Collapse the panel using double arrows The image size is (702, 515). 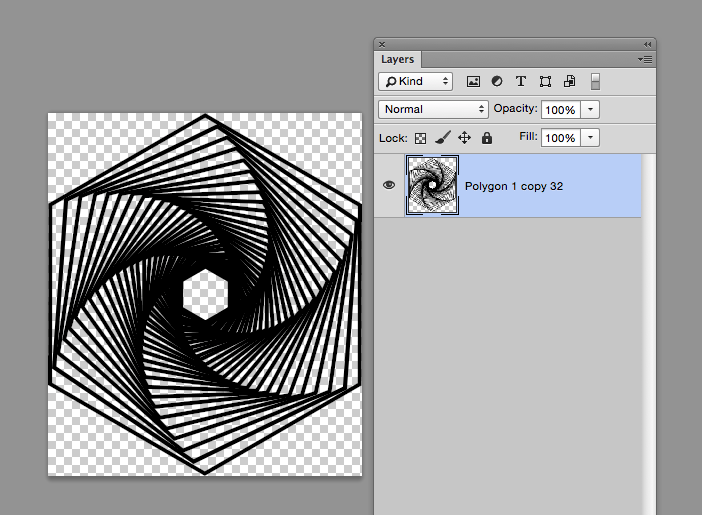(x=647, y=44)
